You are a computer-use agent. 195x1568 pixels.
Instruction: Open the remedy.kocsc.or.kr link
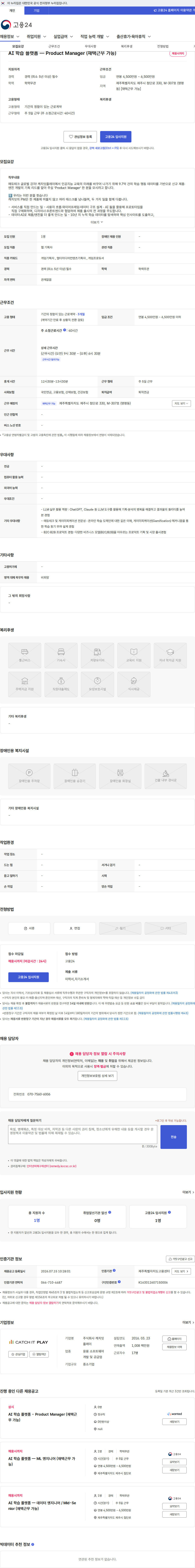pos(52,1166)
